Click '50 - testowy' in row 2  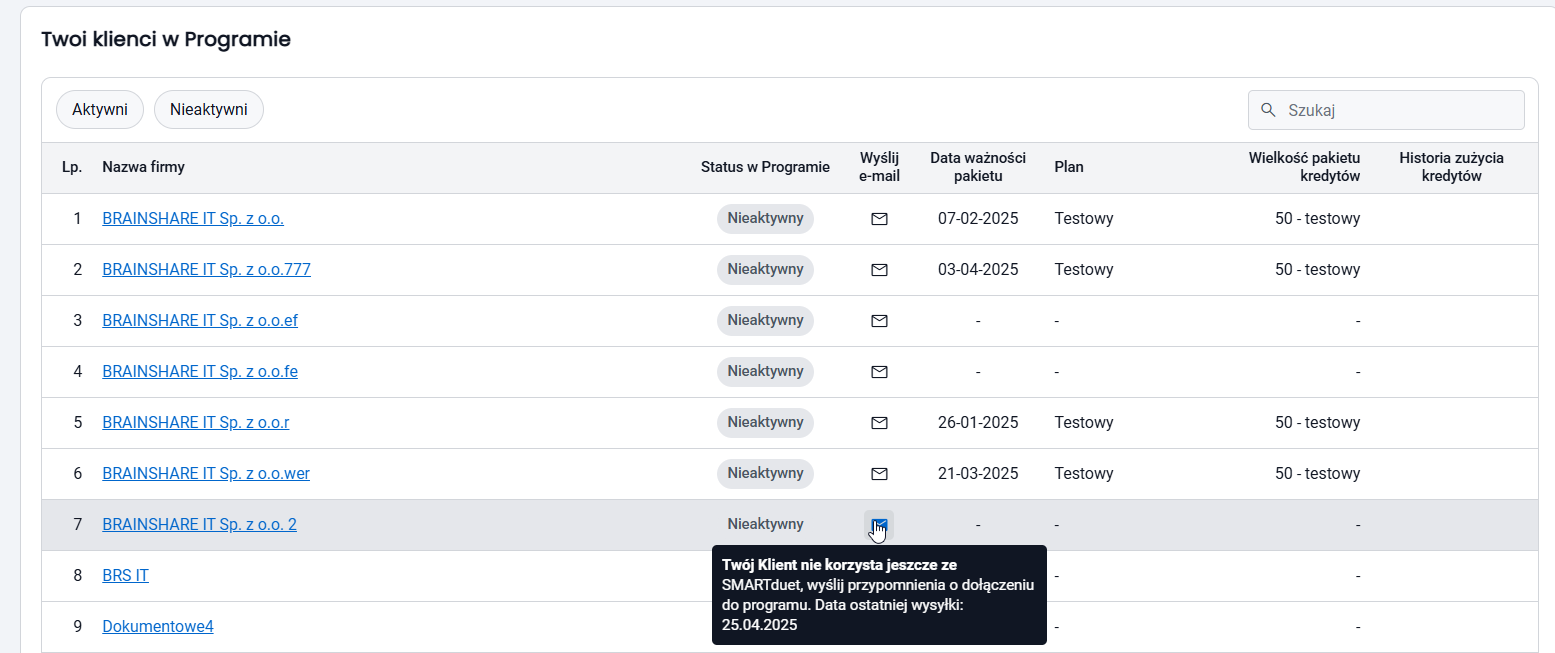click(1317, 269)
